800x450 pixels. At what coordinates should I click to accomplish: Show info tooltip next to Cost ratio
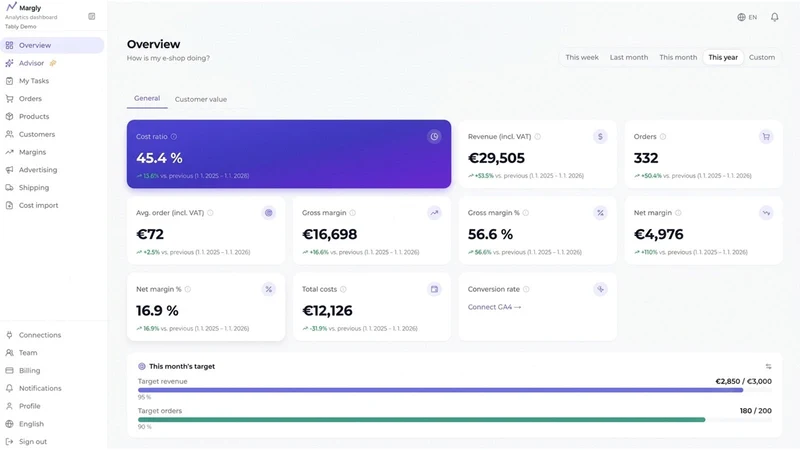click(174, 137)
